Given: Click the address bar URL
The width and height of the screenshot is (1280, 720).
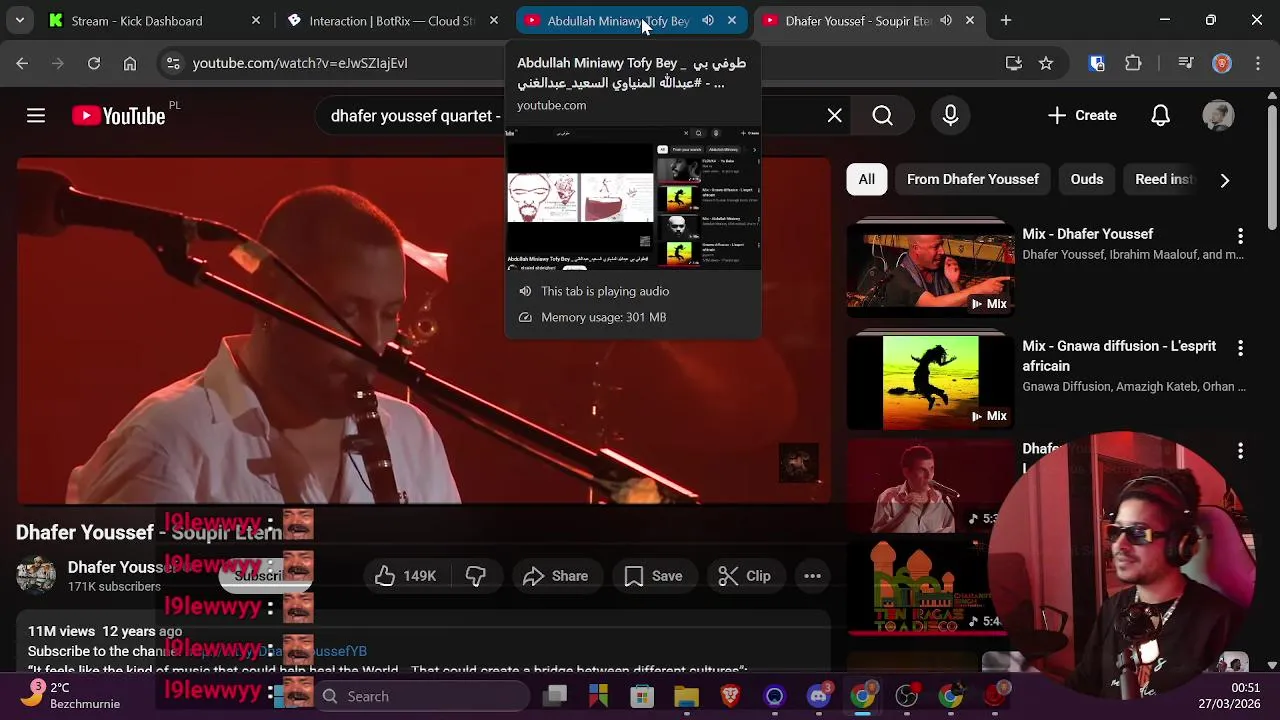Looking at the screenshot, I should [300, 63].
